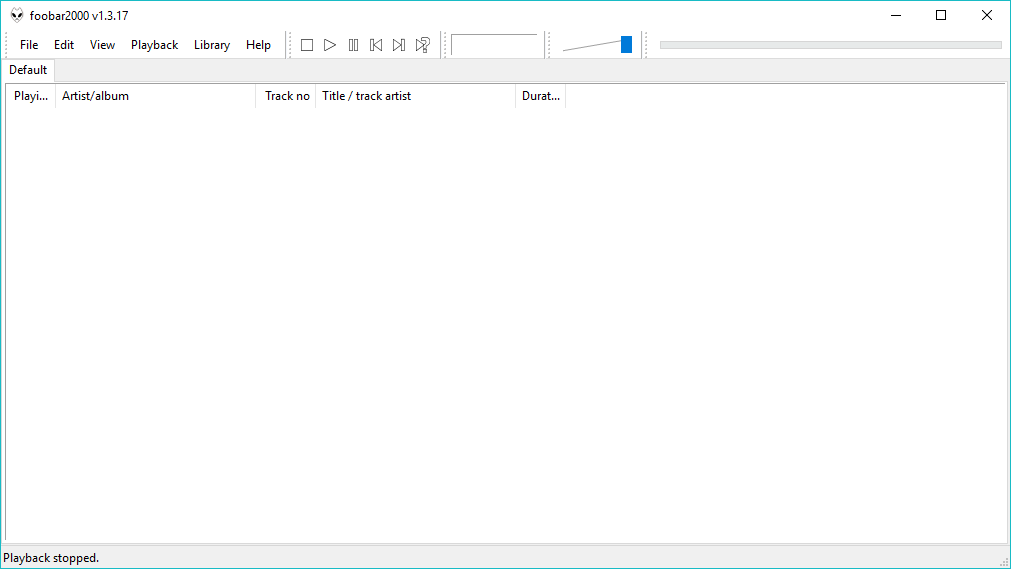The width and height of the screenshot is (1011, 569).
Task: Click the foobar2000 alien logo icon
Action: coord(17,15)
